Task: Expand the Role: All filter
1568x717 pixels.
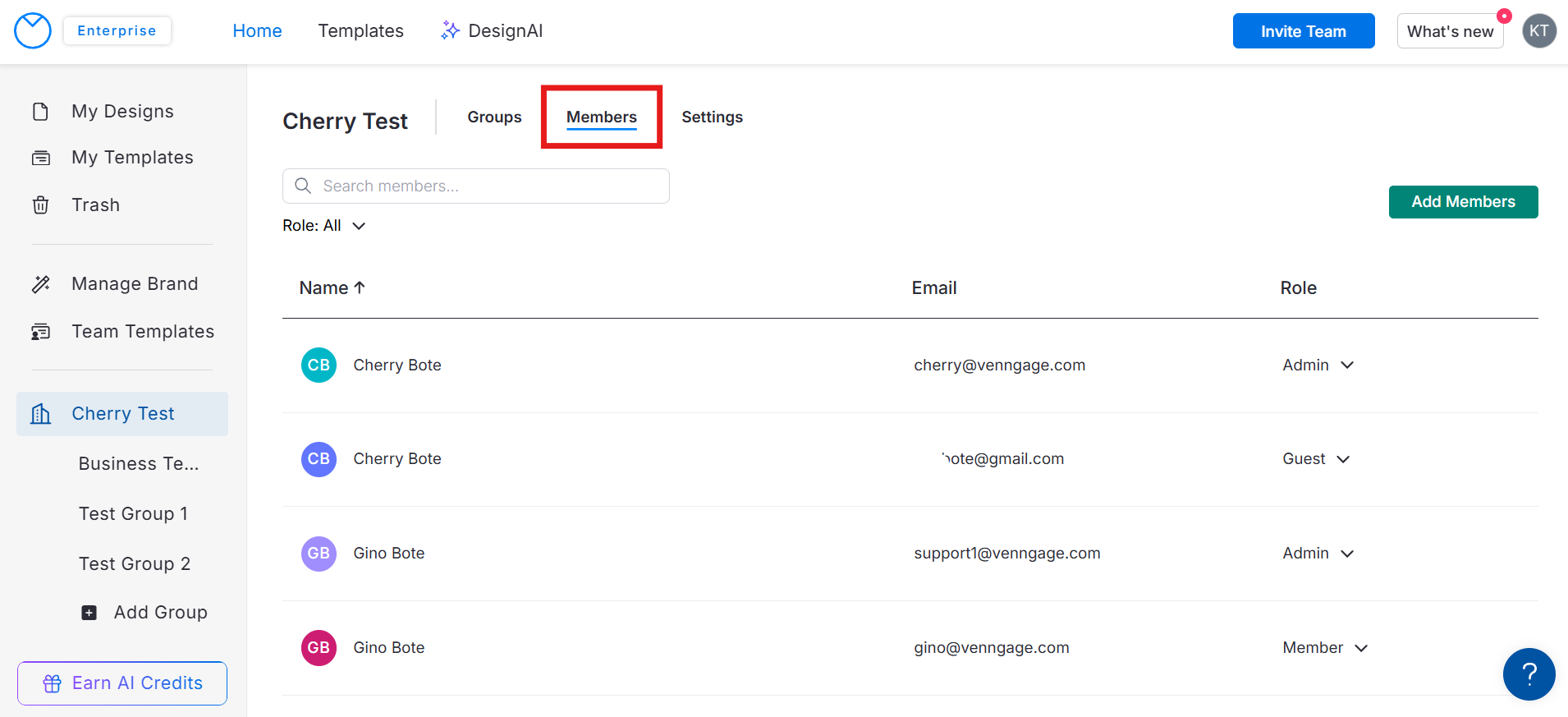Action: coord(324,226)
